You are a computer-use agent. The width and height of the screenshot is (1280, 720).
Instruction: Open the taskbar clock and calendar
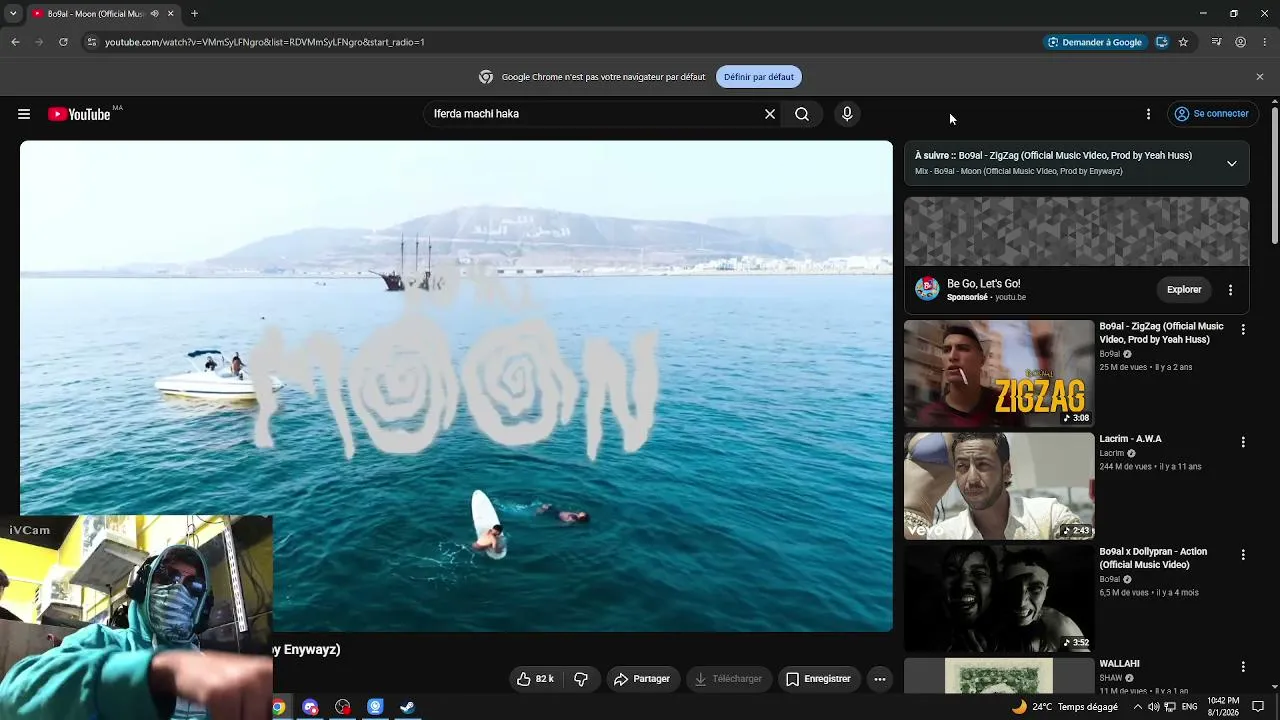[x=1223, y=707]
